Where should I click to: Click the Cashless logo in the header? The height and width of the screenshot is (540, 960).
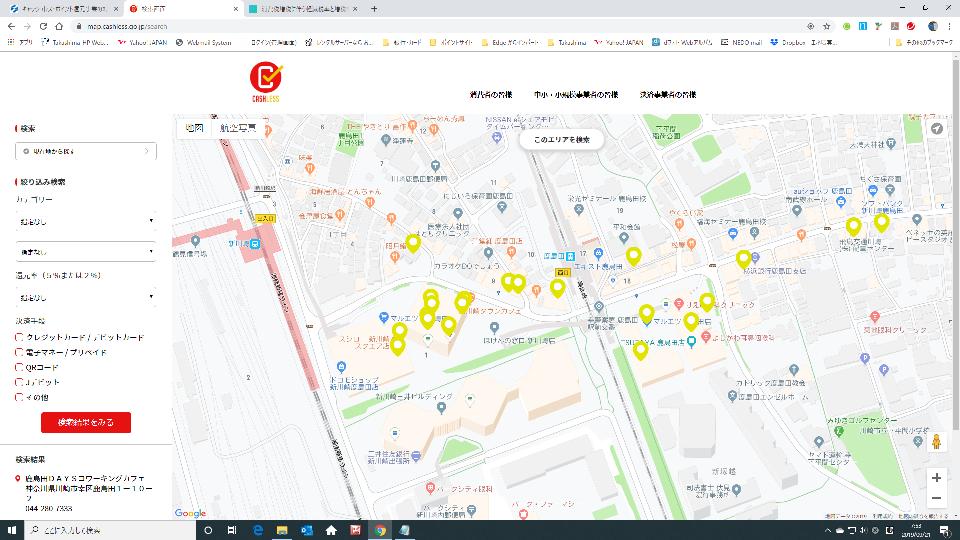coord(266,81)
